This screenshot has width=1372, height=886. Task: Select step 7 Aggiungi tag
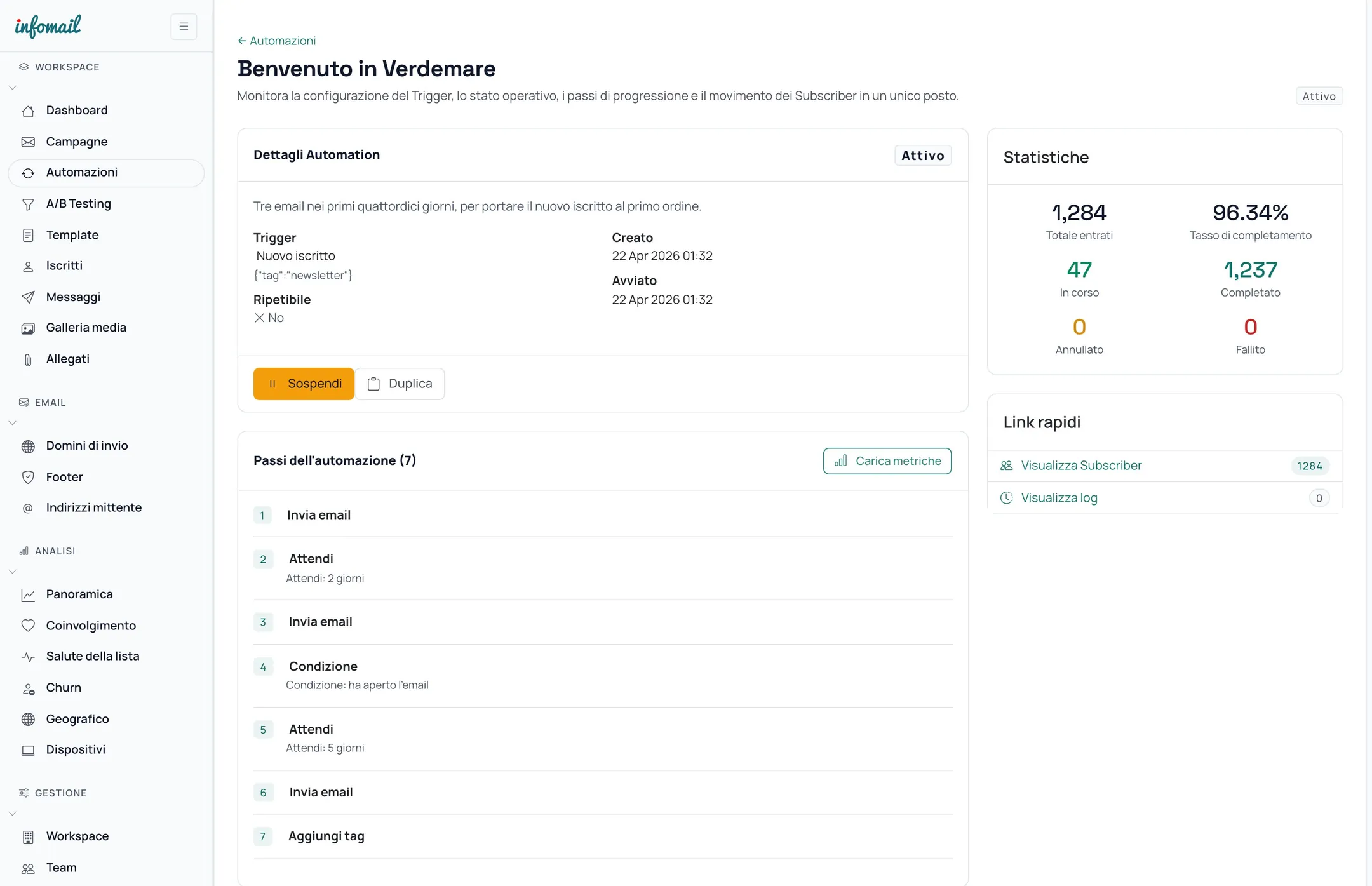[x=603, y=836]
